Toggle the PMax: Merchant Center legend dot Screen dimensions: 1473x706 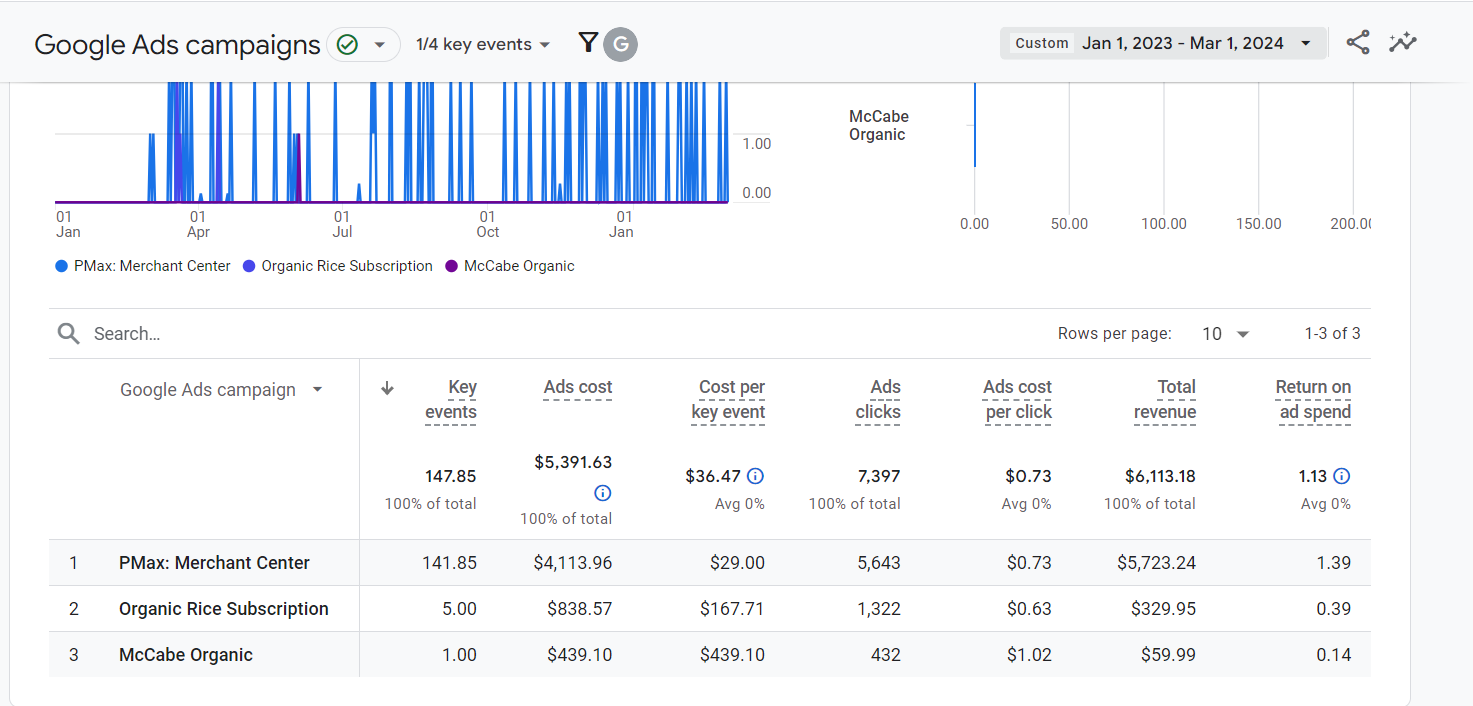pos(62,266)
